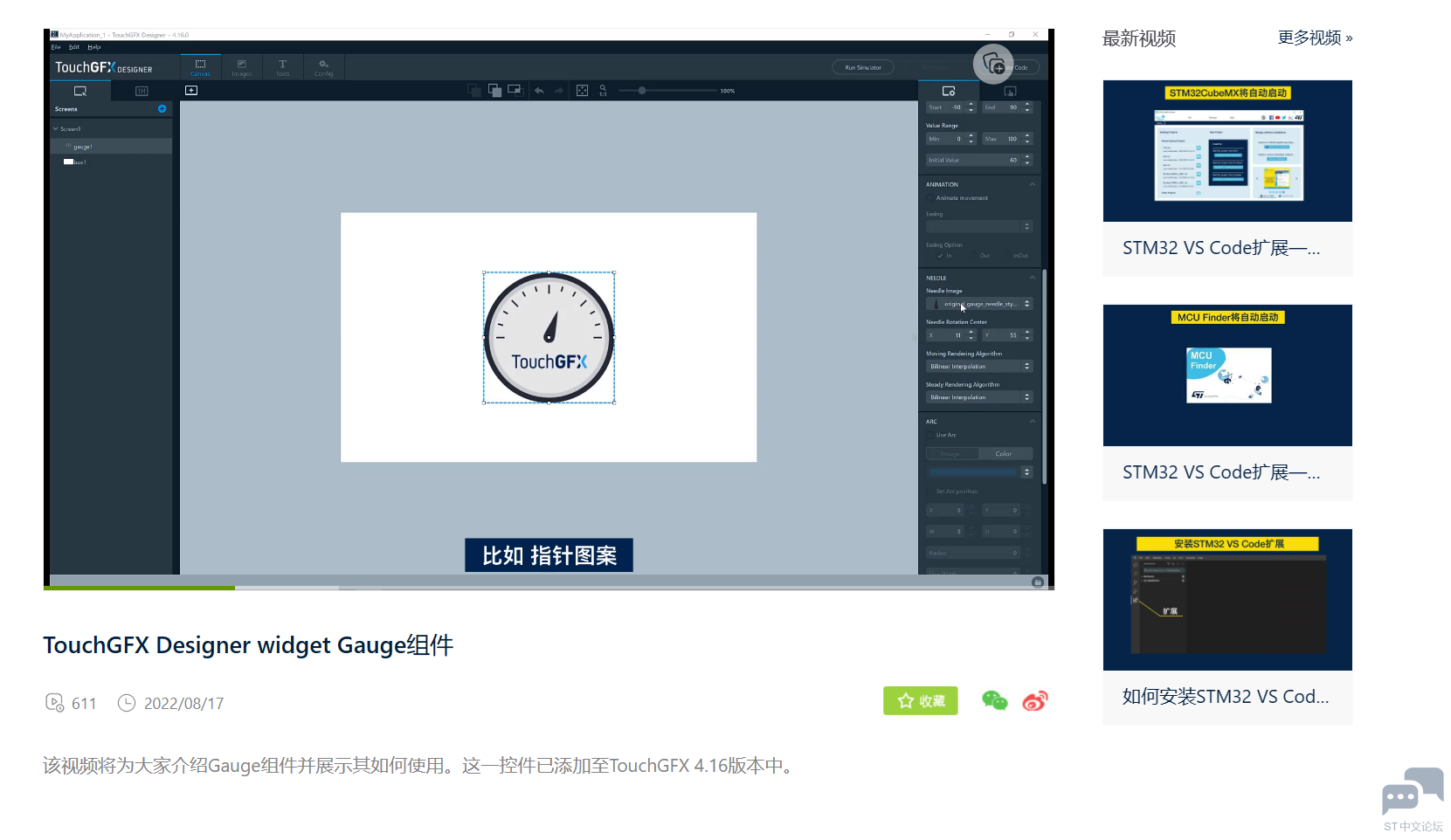Click the properties panel vertical scrollbar
The width and height of the screenshot is (1451, 840).
[1044, 375]
